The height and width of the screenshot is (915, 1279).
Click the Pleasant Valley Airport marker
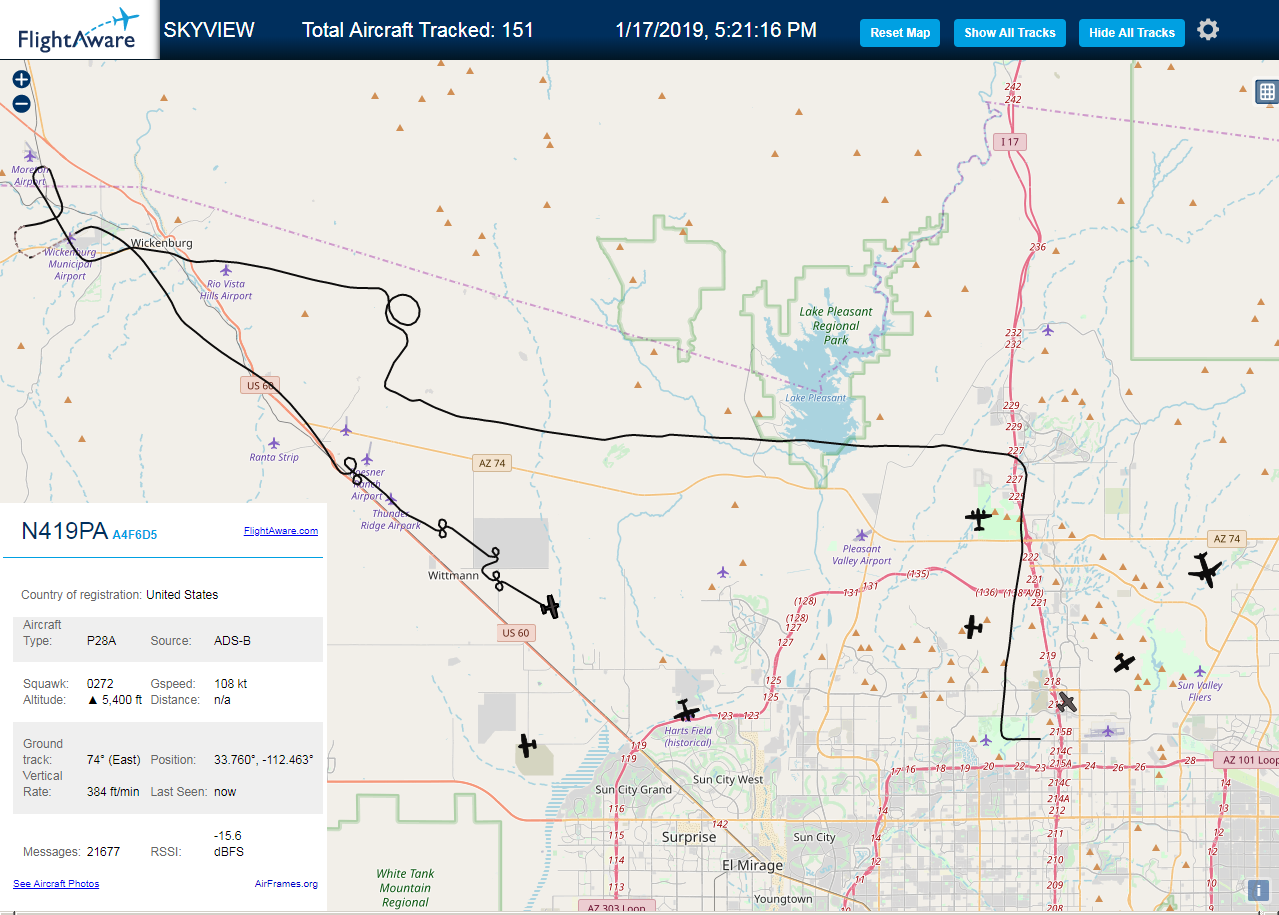coord(862,535)
